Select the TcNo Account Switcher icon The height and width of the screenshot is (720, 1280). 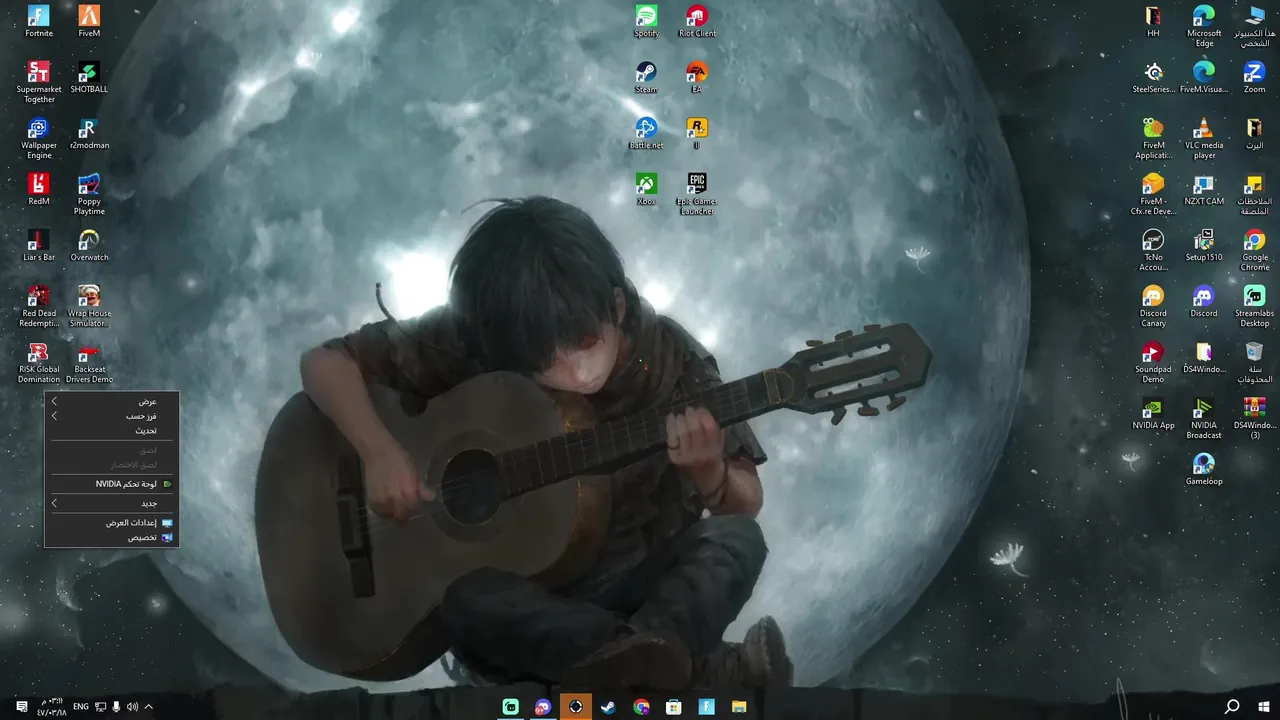[x=1153, y=250]
